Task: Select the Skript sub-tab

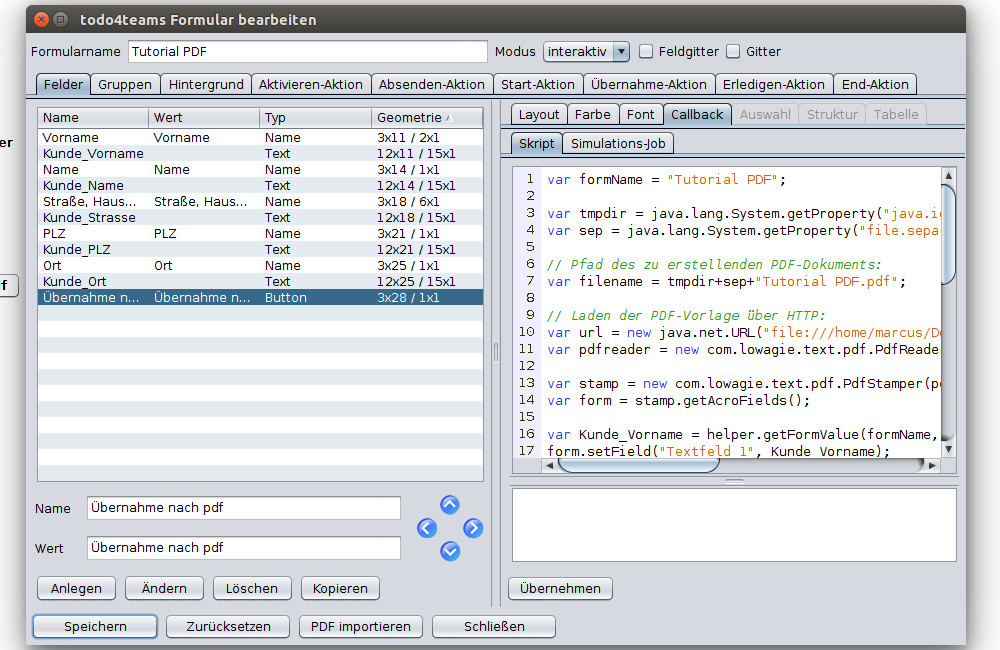Action: [536, 144]
